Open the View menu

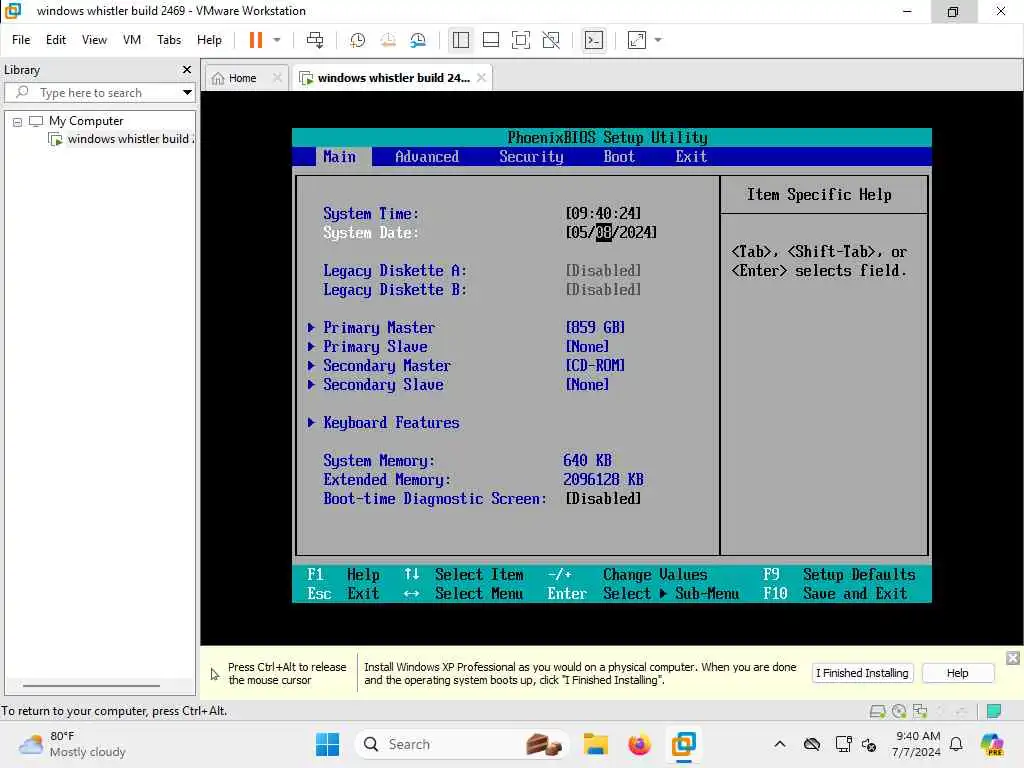coord(94,40)
